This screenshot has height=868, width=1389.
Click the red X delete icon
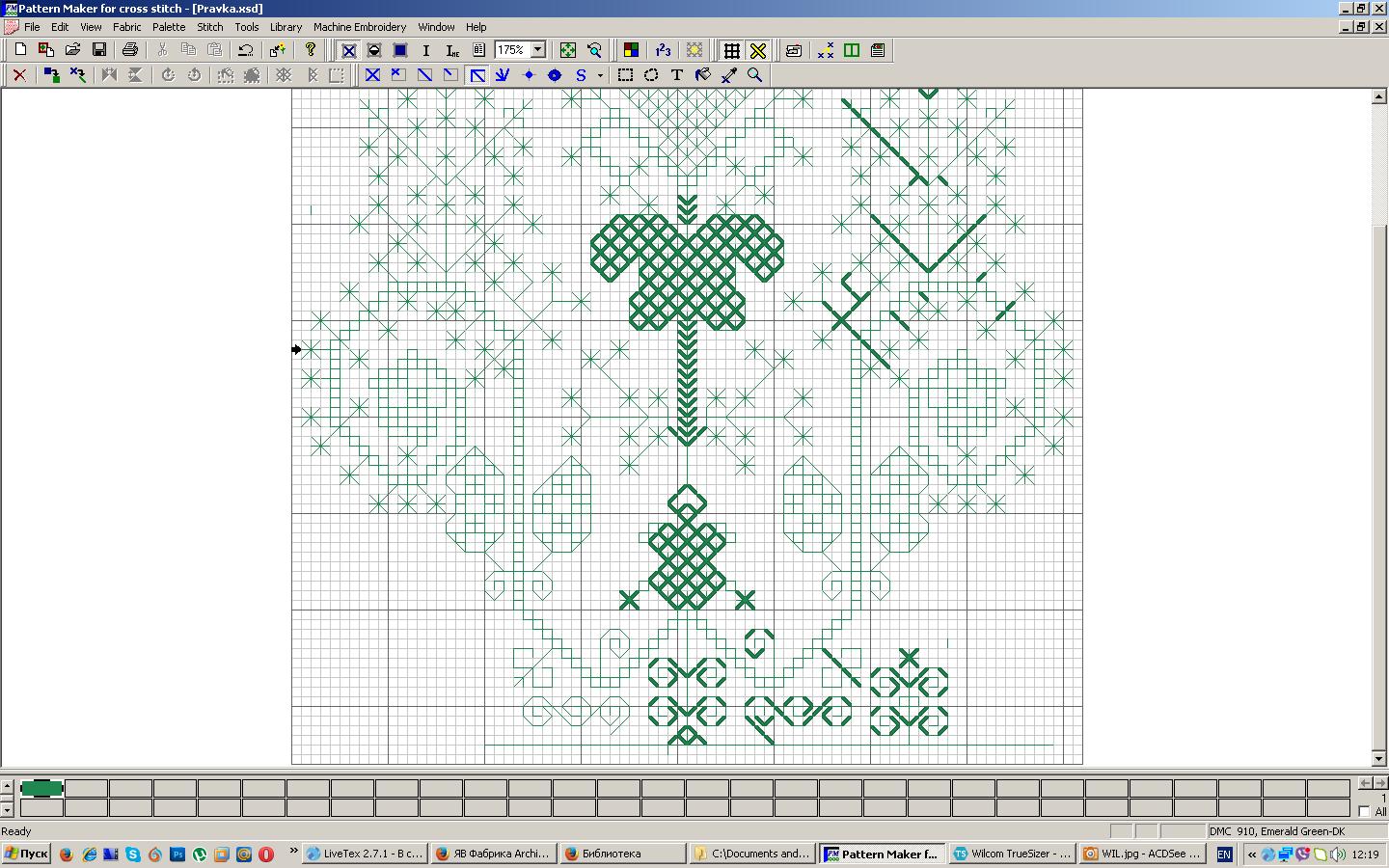19,75
